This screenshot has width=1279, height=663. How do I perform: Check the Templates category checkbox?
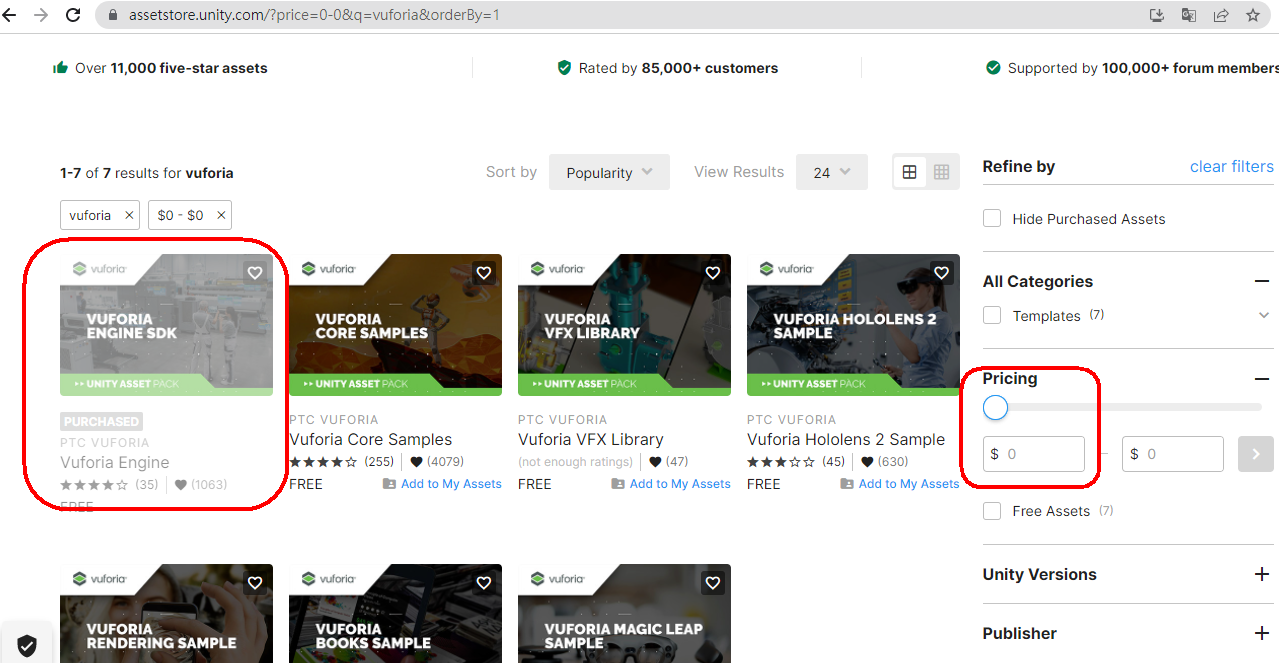click(x=992, y=315)
